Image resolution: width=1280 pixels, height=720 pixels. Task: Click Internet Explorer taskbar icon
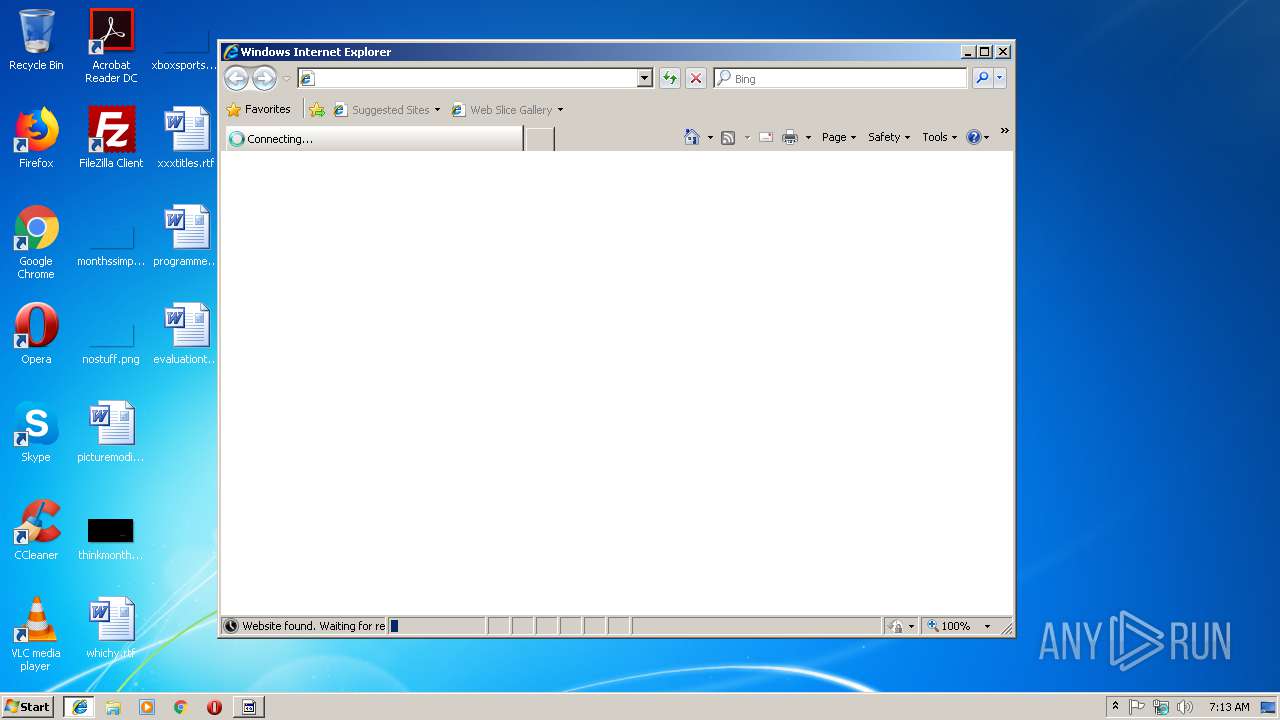click(79, 707)
